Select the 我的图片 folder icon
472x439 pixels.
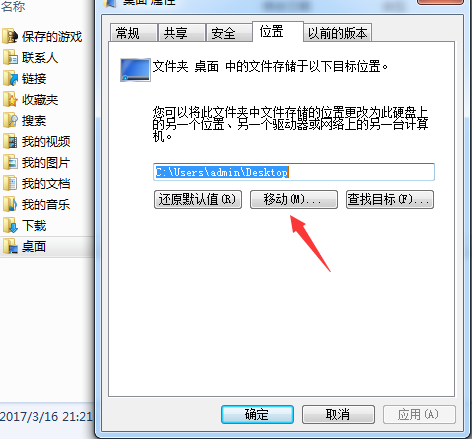pos(10,162)
